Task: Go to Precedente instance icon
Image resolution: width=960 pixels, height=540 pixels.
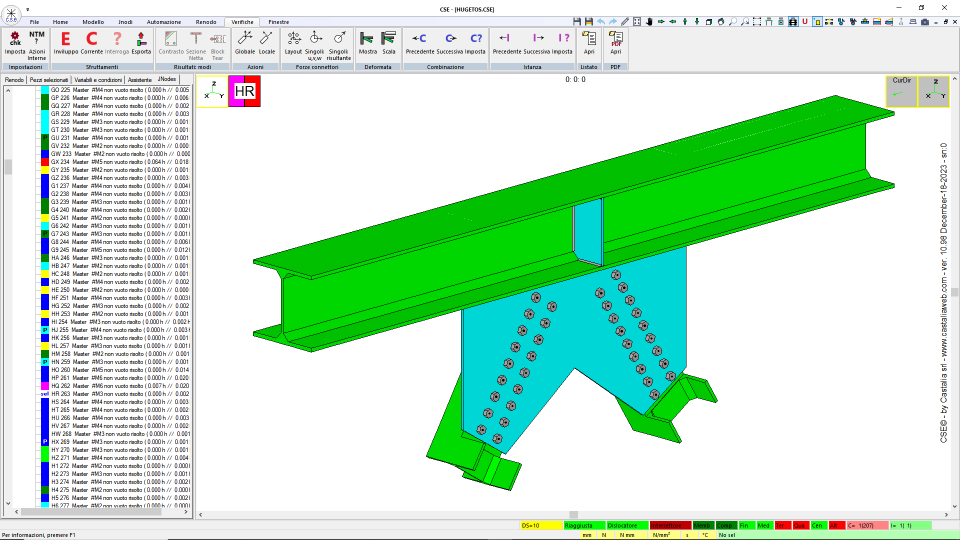Action: [506, 43]
